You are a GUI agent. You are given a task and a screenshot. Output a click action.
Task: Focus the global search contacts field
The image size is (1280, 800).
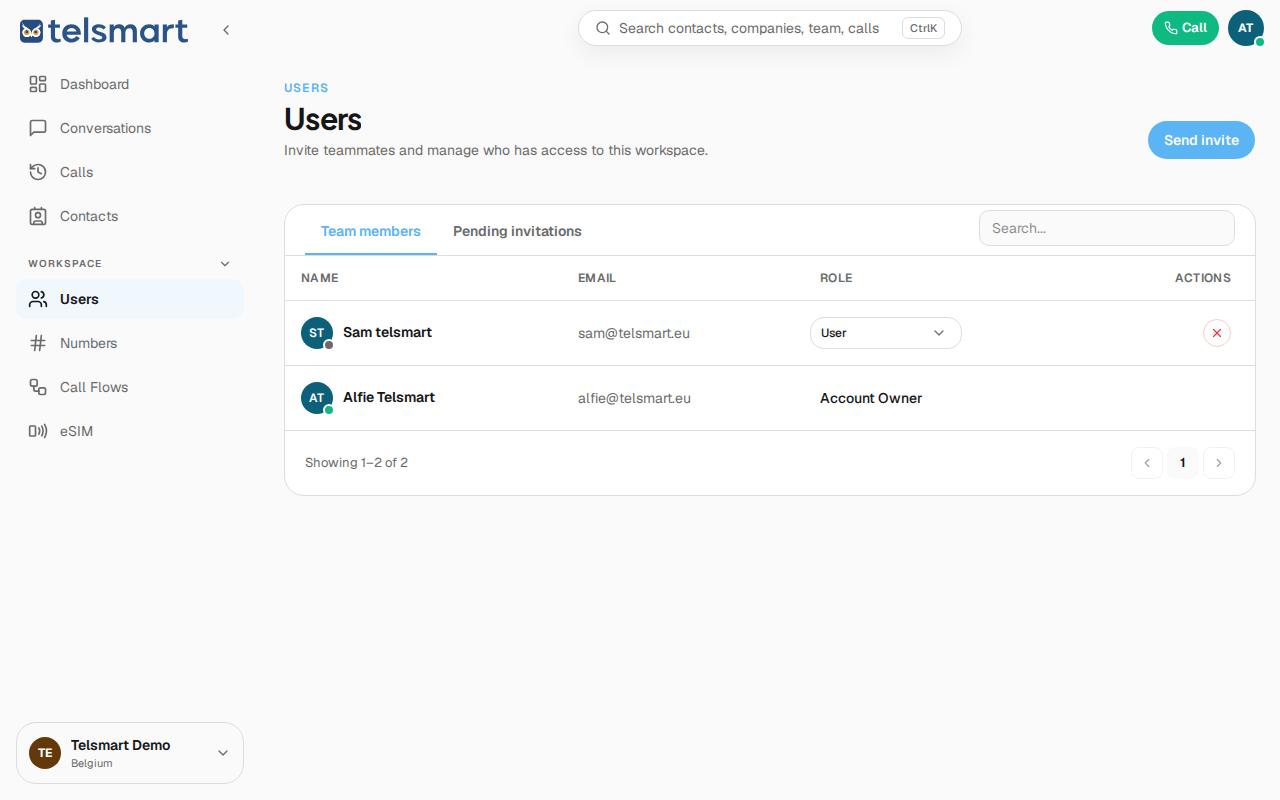coord(770,28)
